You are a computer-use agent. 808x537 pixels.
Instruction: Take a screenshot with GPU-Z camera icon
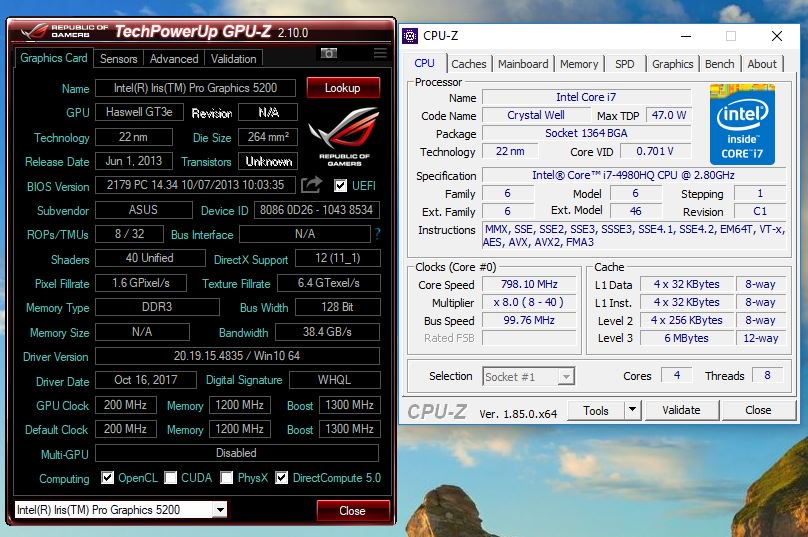[329, 53]
